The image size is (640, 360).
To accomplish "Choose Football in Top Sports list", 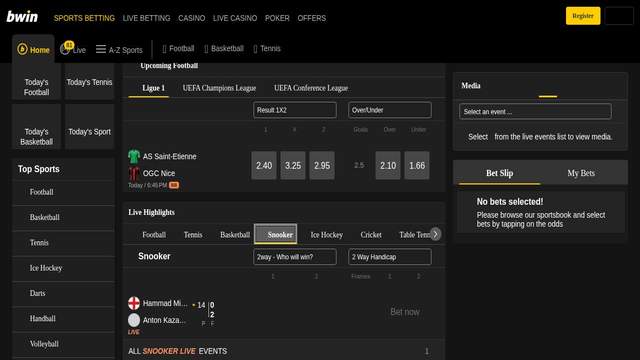I will tap(64, 192).
